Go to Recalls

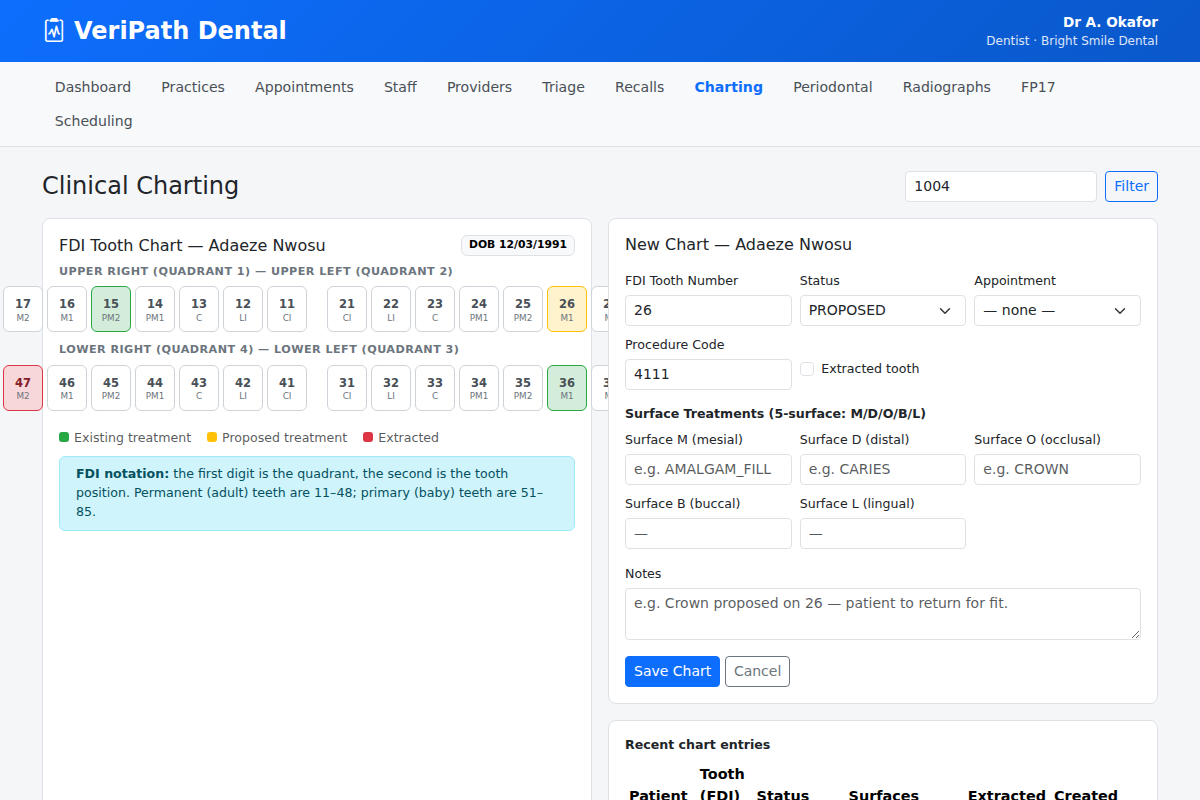pos(639,87)
